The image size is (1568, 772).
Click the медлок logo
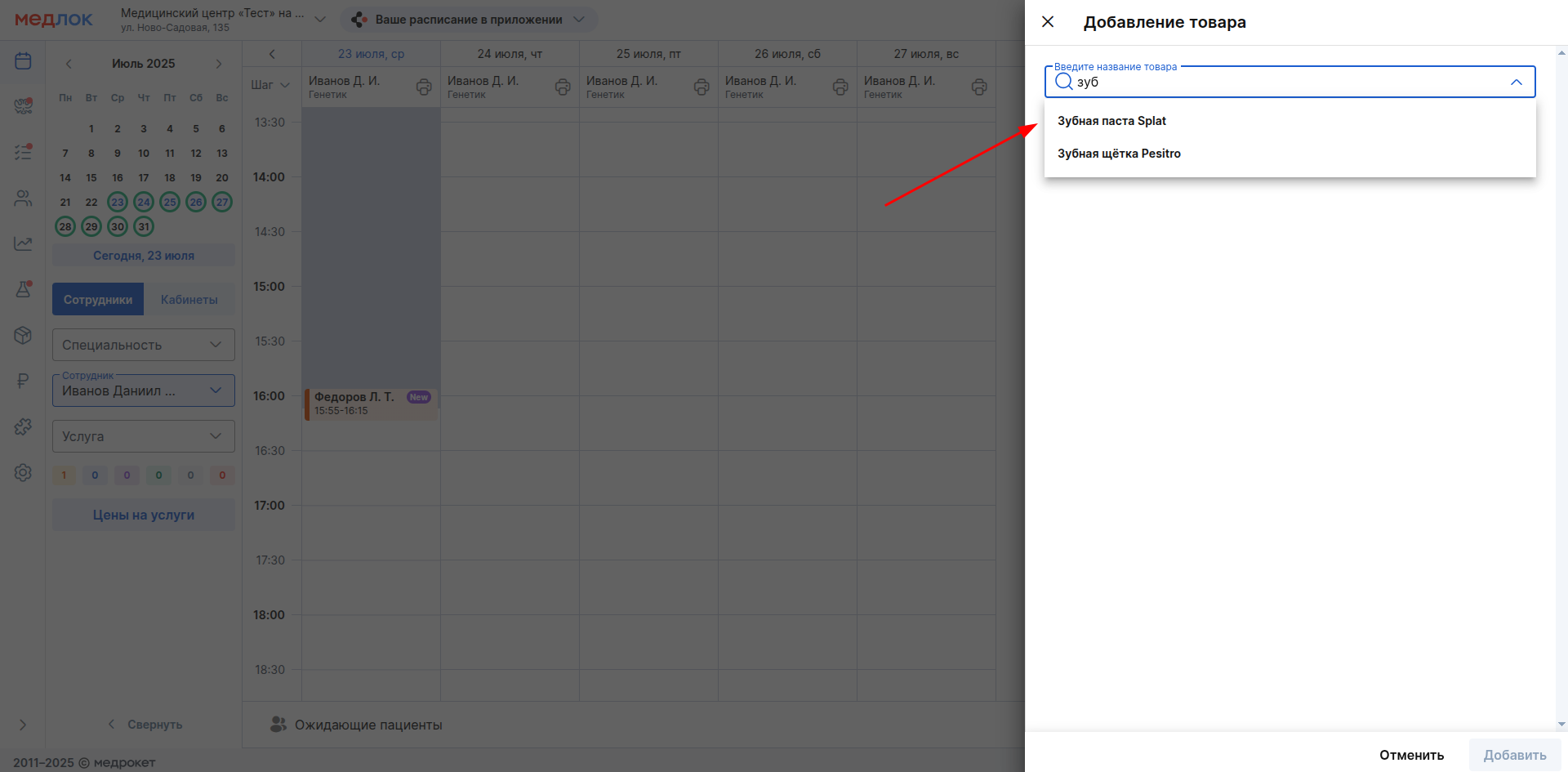[x=54, y=20]
